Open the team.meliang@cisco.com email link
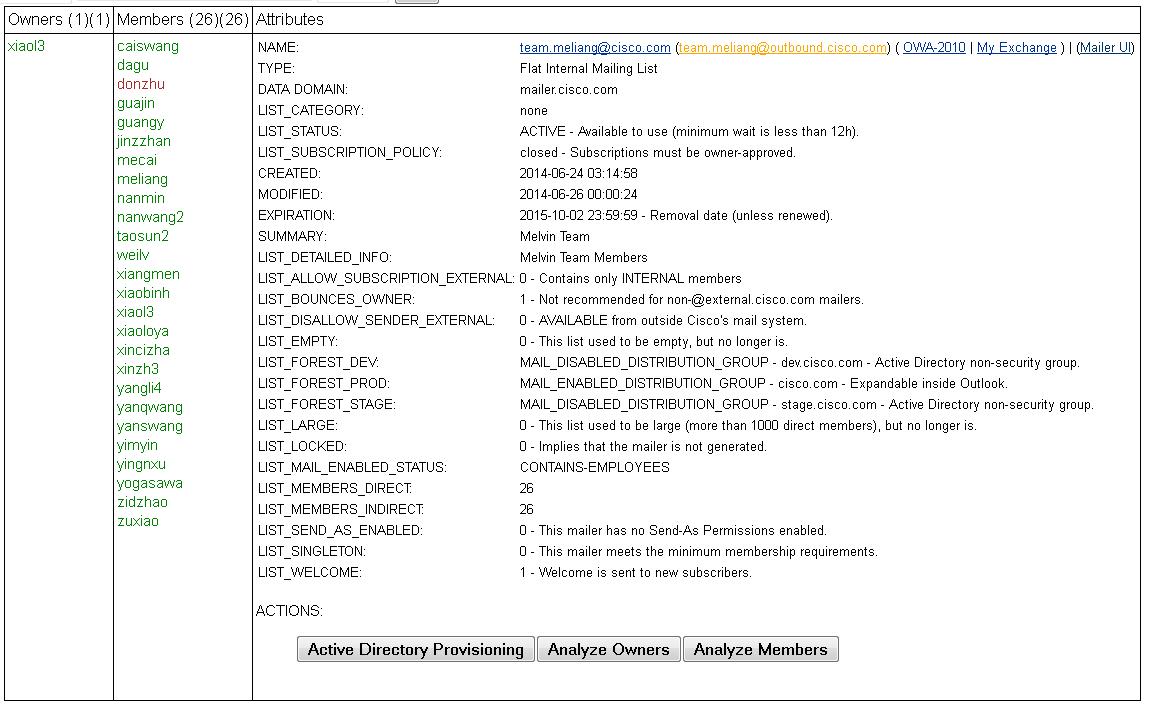The height and width of the screenshot is (704, 1161). [x=595, y=47]
